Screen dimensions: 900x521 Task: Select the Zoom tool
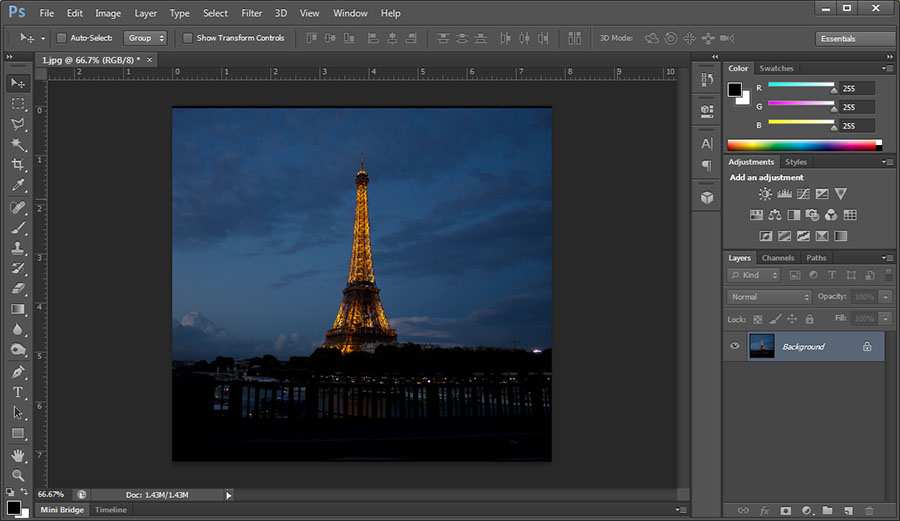pyautogui.click(x=18, y=475)
